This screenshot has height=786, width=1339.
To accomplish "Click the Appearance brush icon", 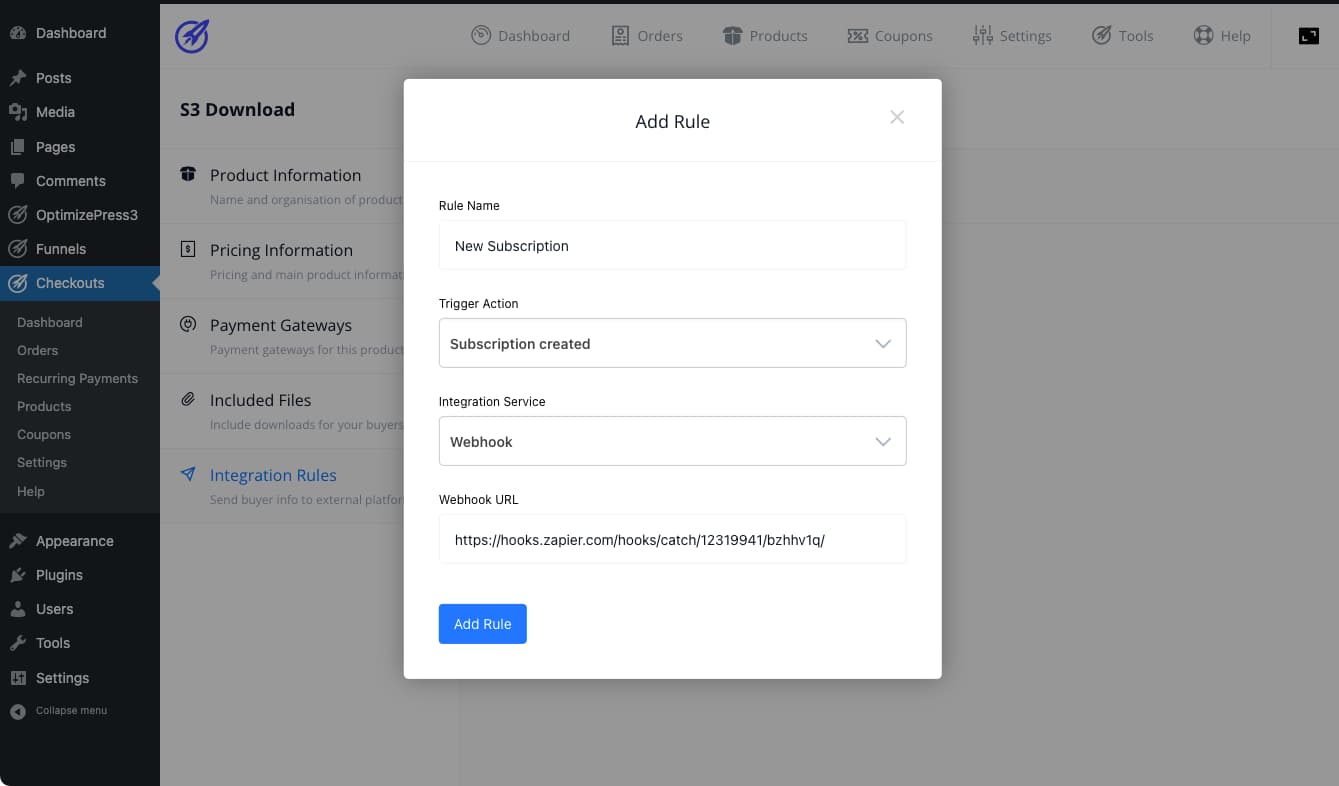I will tap(18, 541).
